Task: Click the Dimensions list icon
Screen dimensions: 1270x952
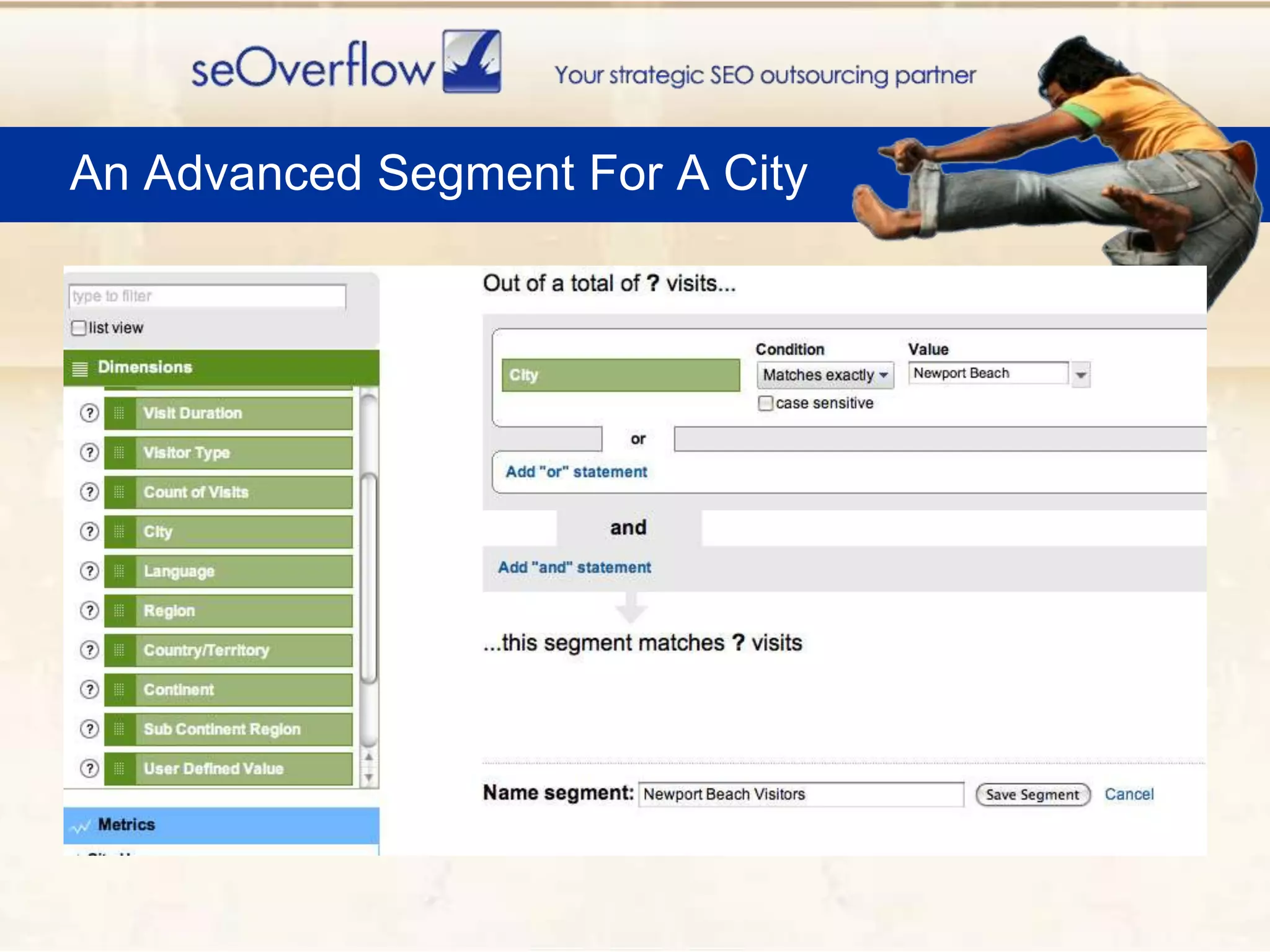Action: click(x=80, y=368)
